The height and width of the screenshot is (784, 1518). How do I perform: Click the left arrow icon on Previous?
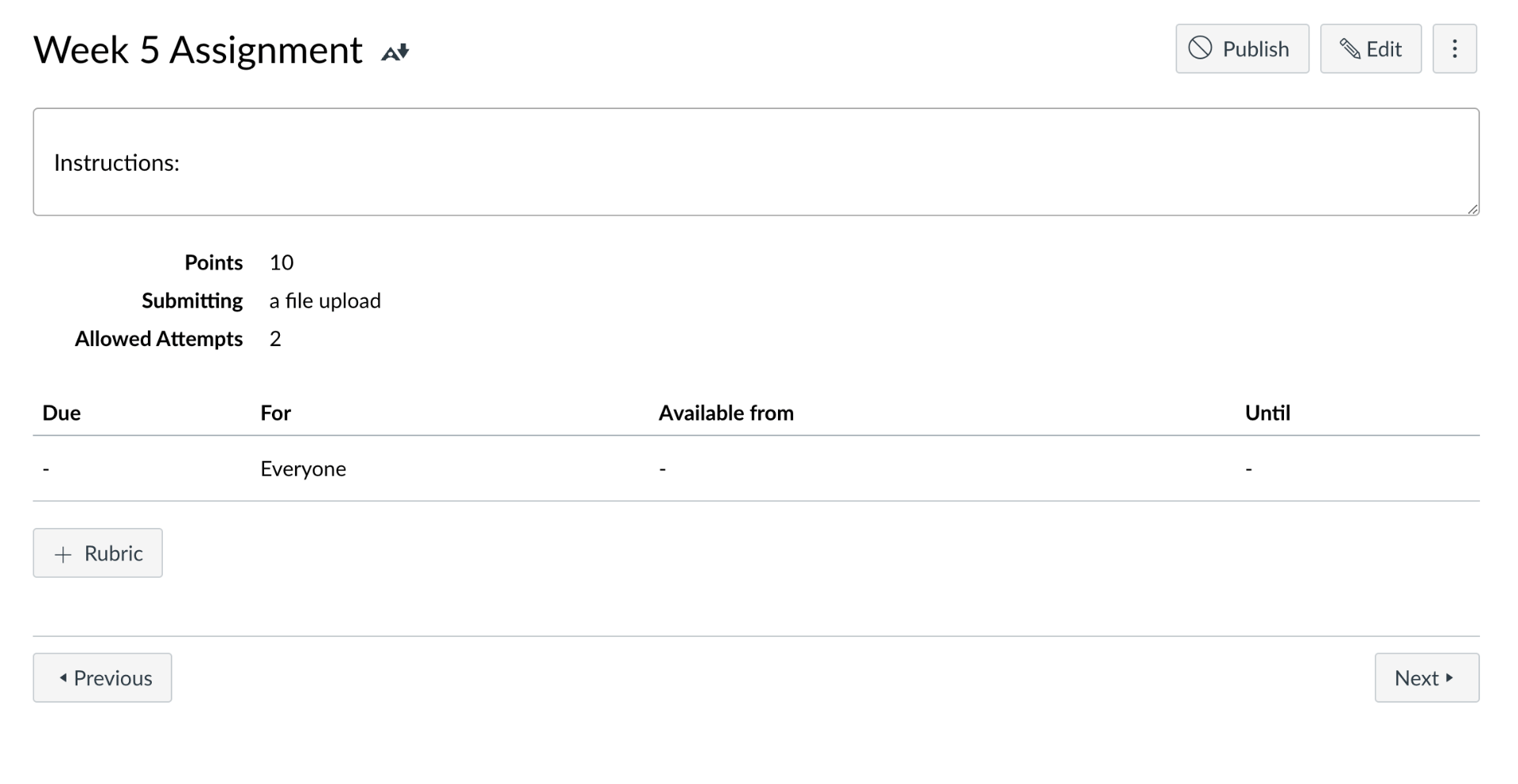click(65, 677)
